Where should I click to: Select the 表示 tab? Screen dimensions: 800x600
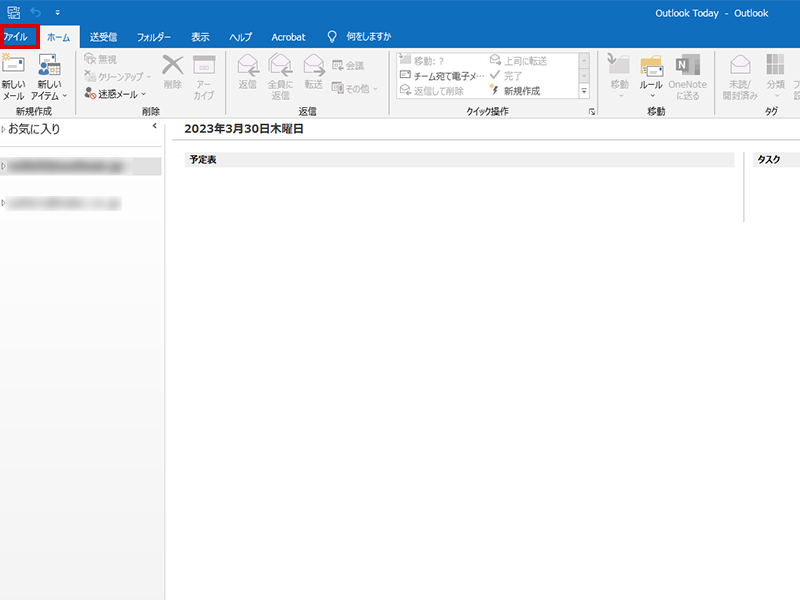pos(200,37)
